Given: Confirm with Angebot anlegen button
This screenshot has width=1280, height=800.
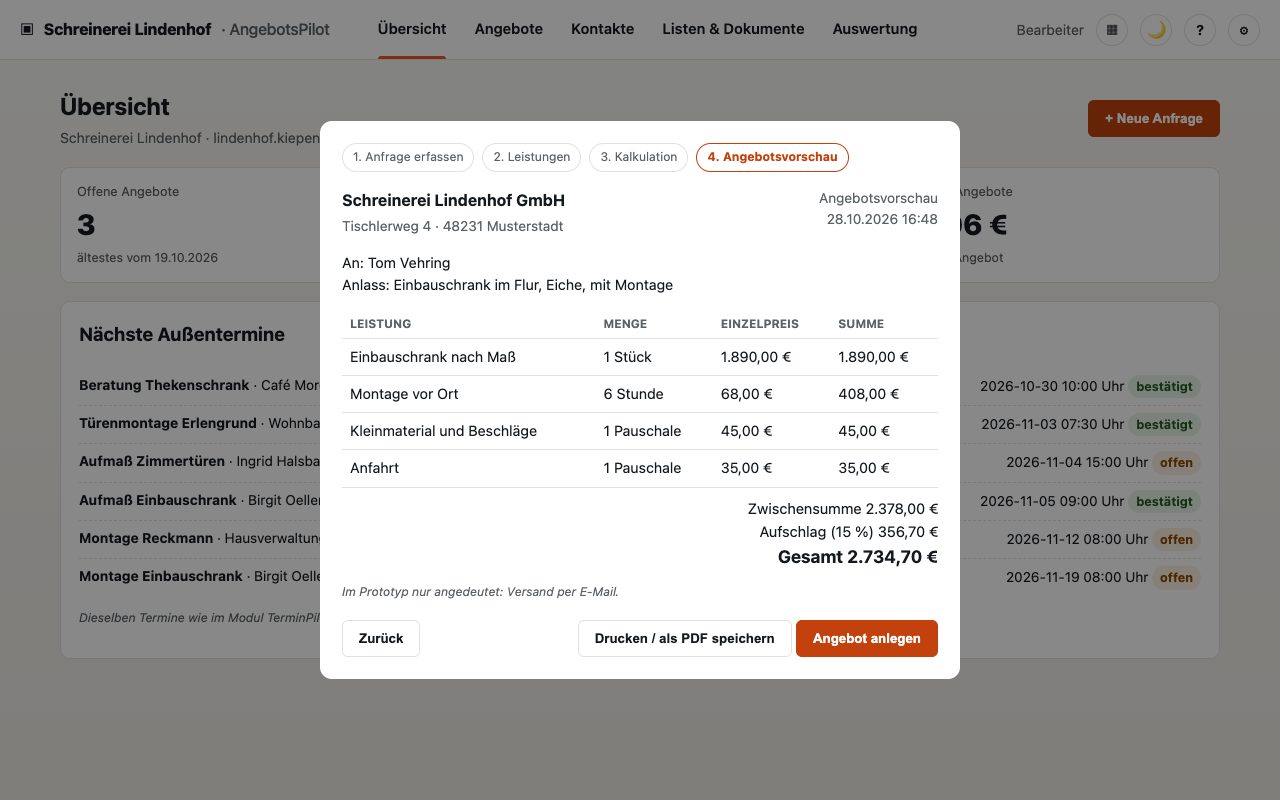Looking at the screenshot, I should point(867,639).
